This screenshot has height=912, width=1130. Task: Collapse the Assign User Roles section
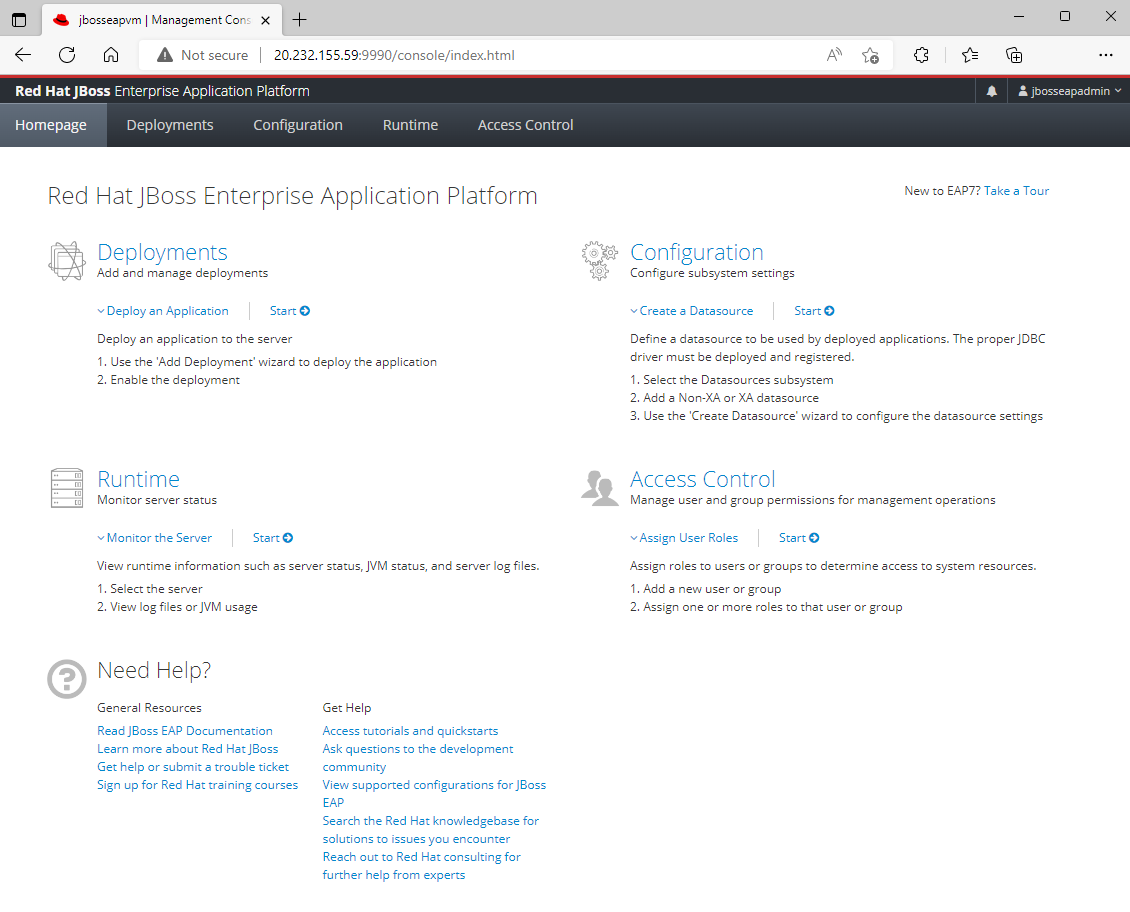point(684,537)
